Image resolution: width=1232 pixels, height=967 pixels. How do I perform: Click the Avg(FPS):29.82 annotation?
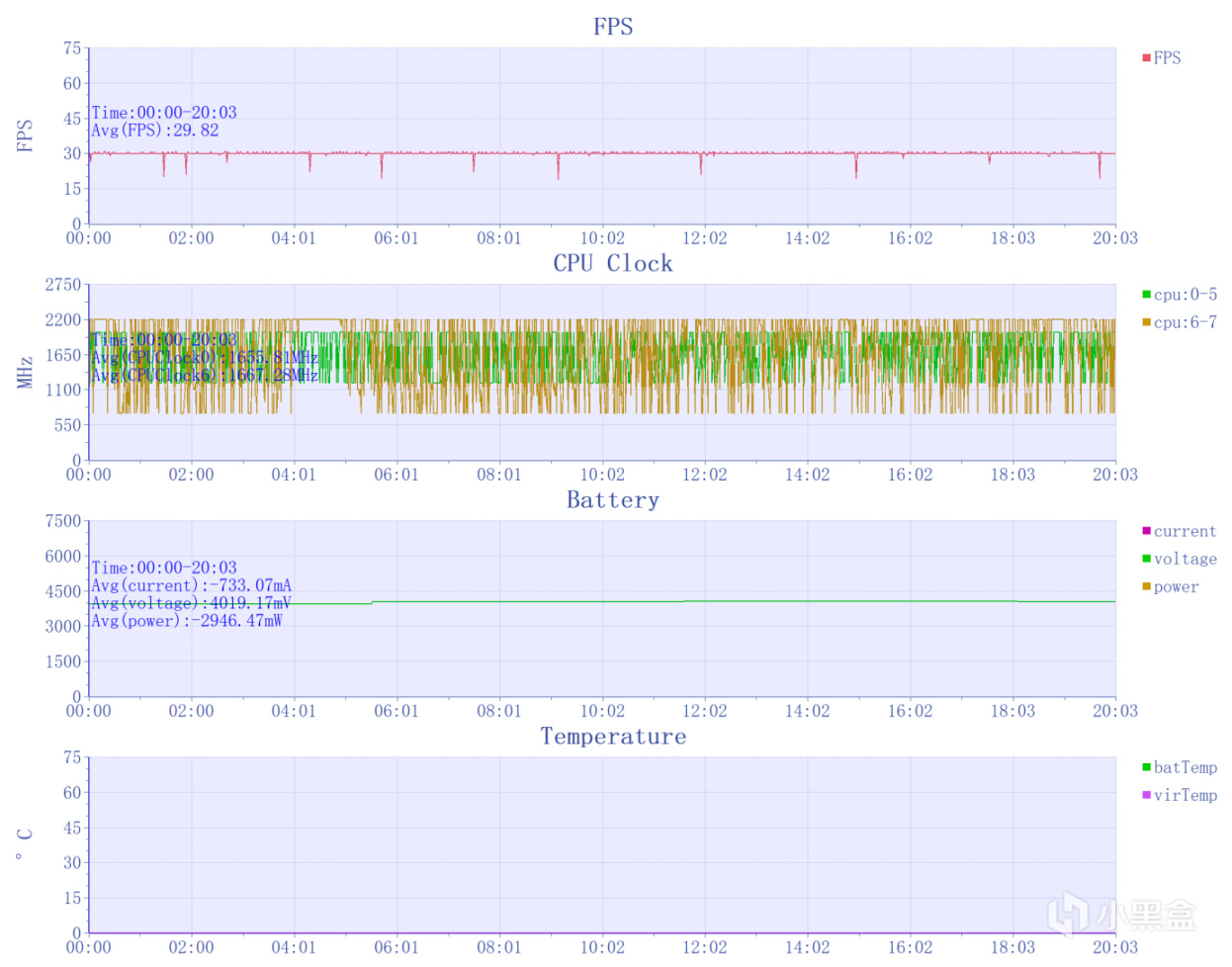point(155,131)
